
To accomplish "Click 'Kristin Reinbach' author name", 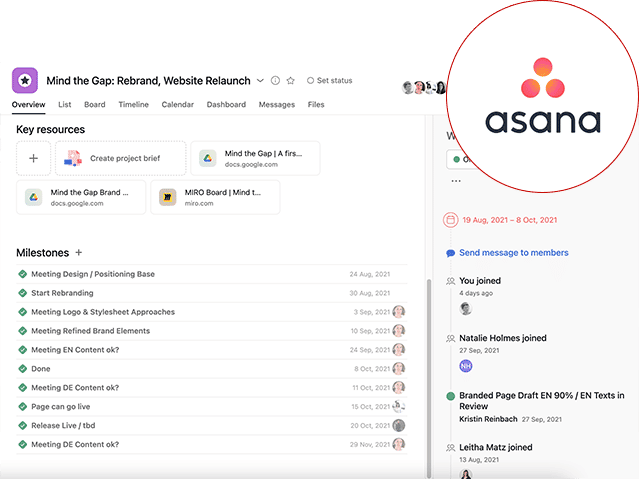I will pos(488,419).
